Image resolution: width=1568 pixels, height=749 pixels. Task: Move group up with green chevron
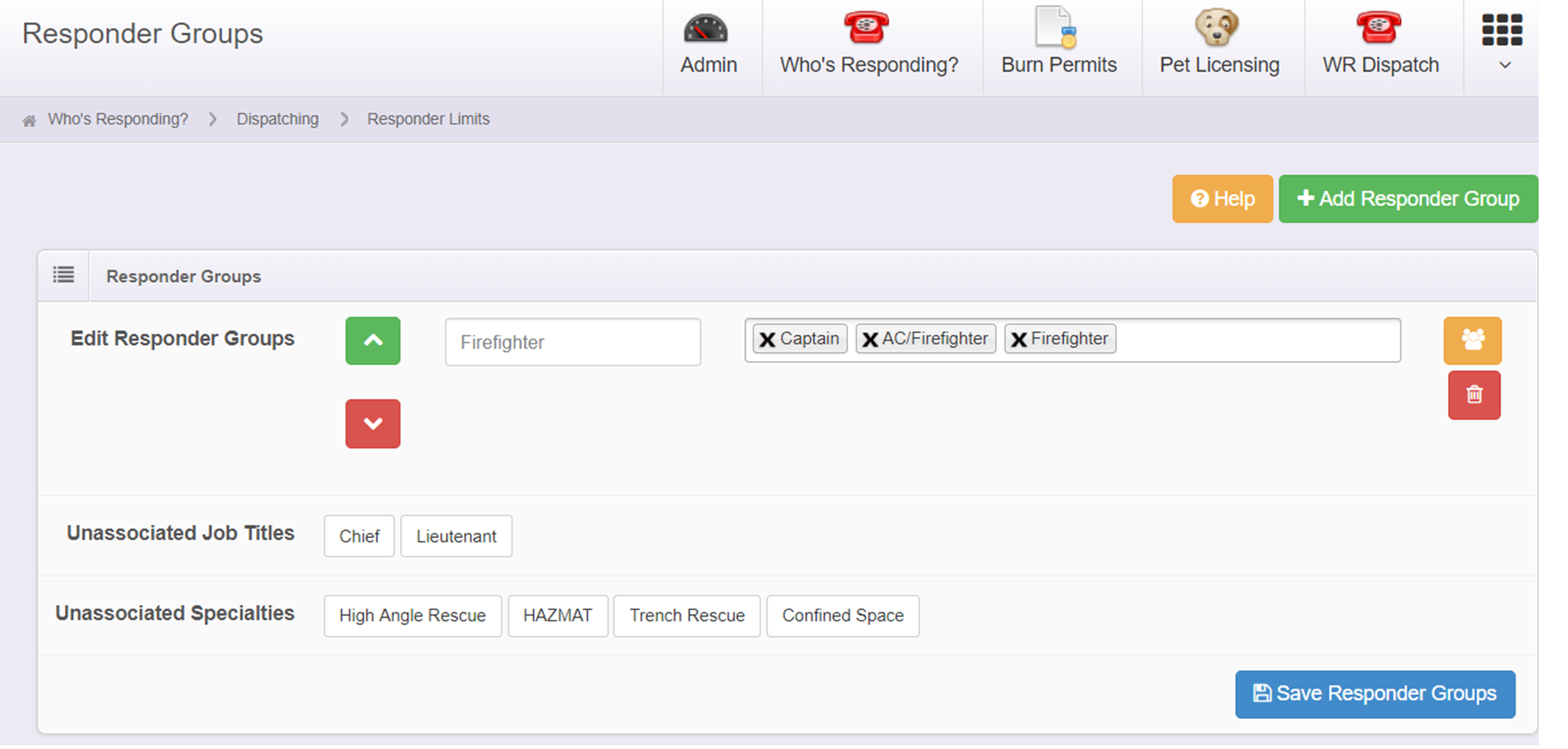[373, 341]
